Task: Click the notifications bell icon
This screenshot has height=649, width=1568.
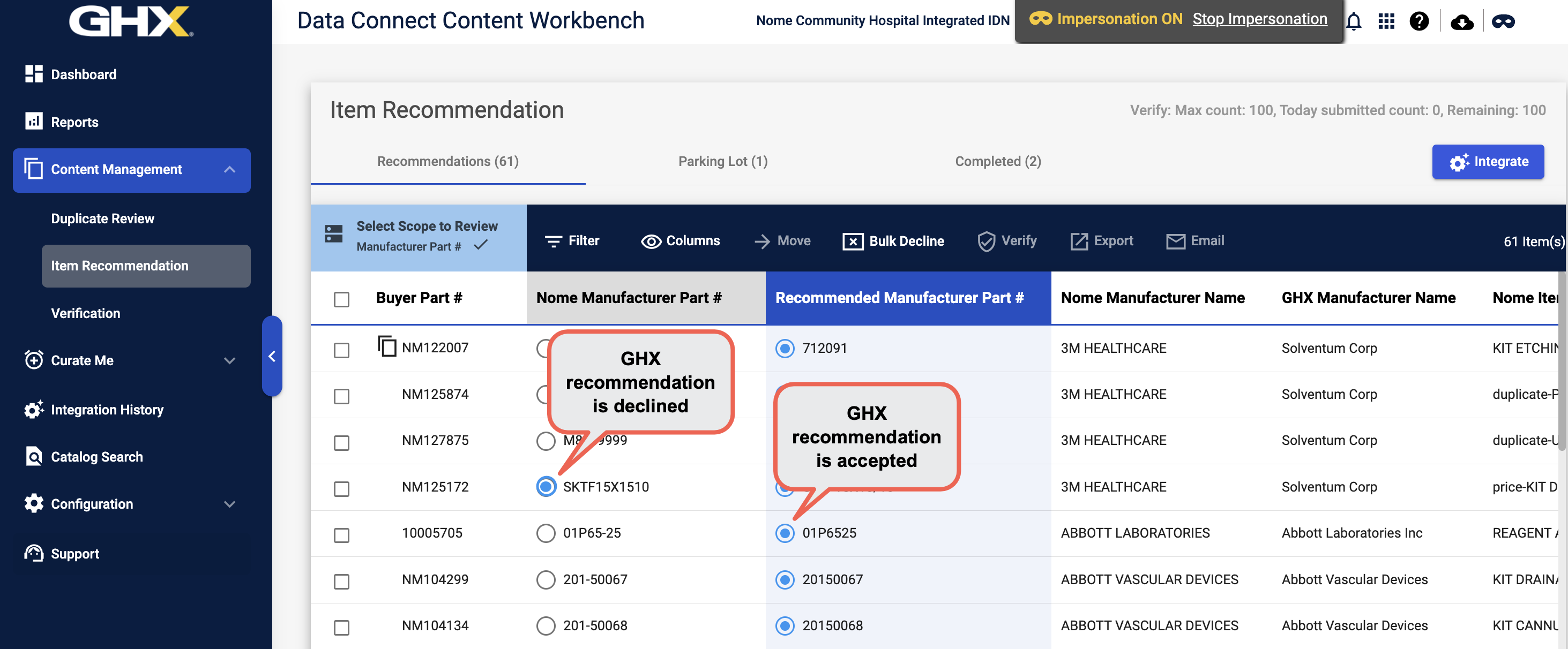Action: pos(1353,21)
